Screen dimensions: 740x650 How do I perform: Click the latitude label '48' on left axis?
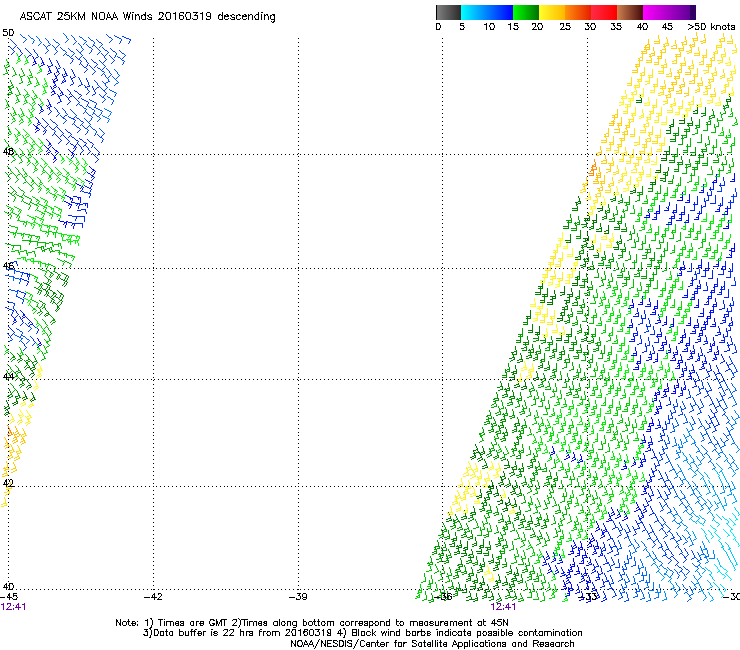8,152
